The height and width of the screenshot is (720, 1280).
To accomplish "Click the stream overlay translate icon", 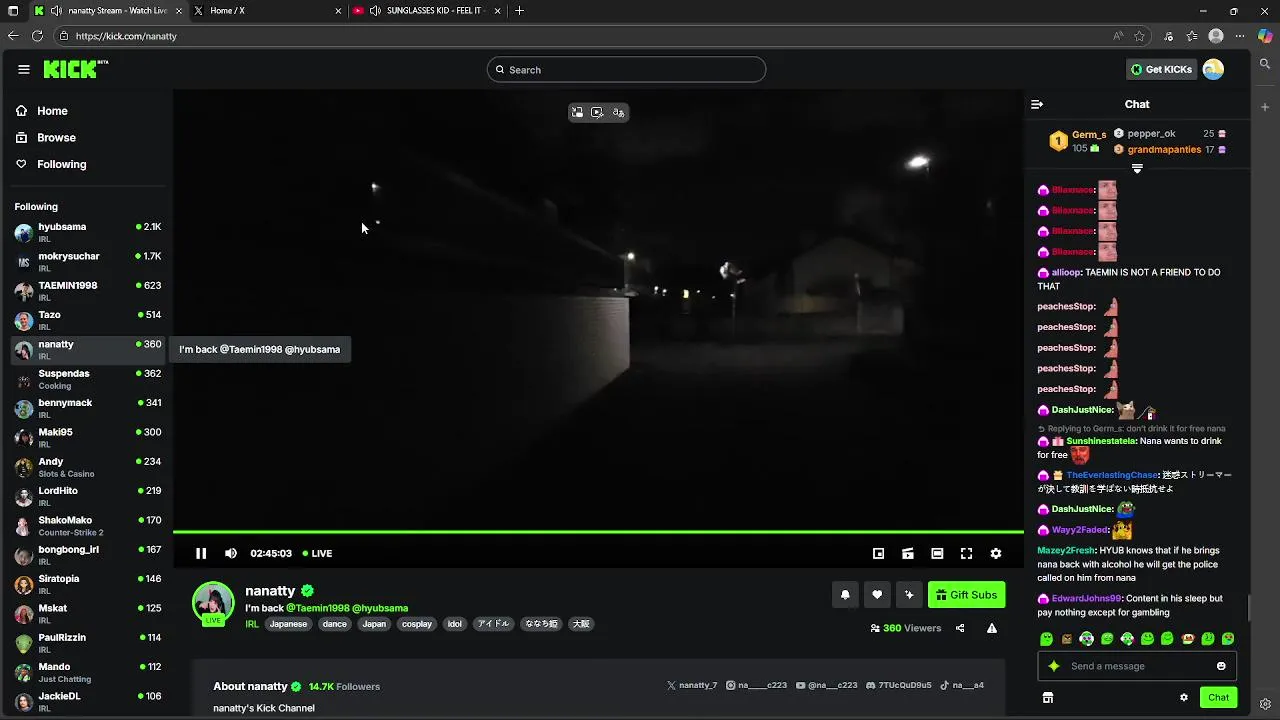I will coord(618,112).
